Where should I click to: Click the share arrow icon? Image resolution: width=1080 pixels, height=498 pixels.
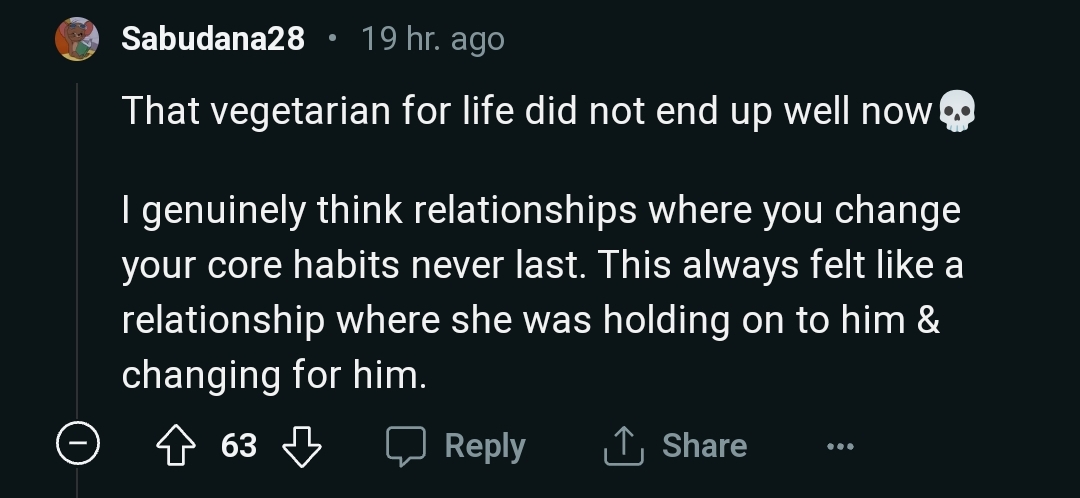(x=621, y=446)
